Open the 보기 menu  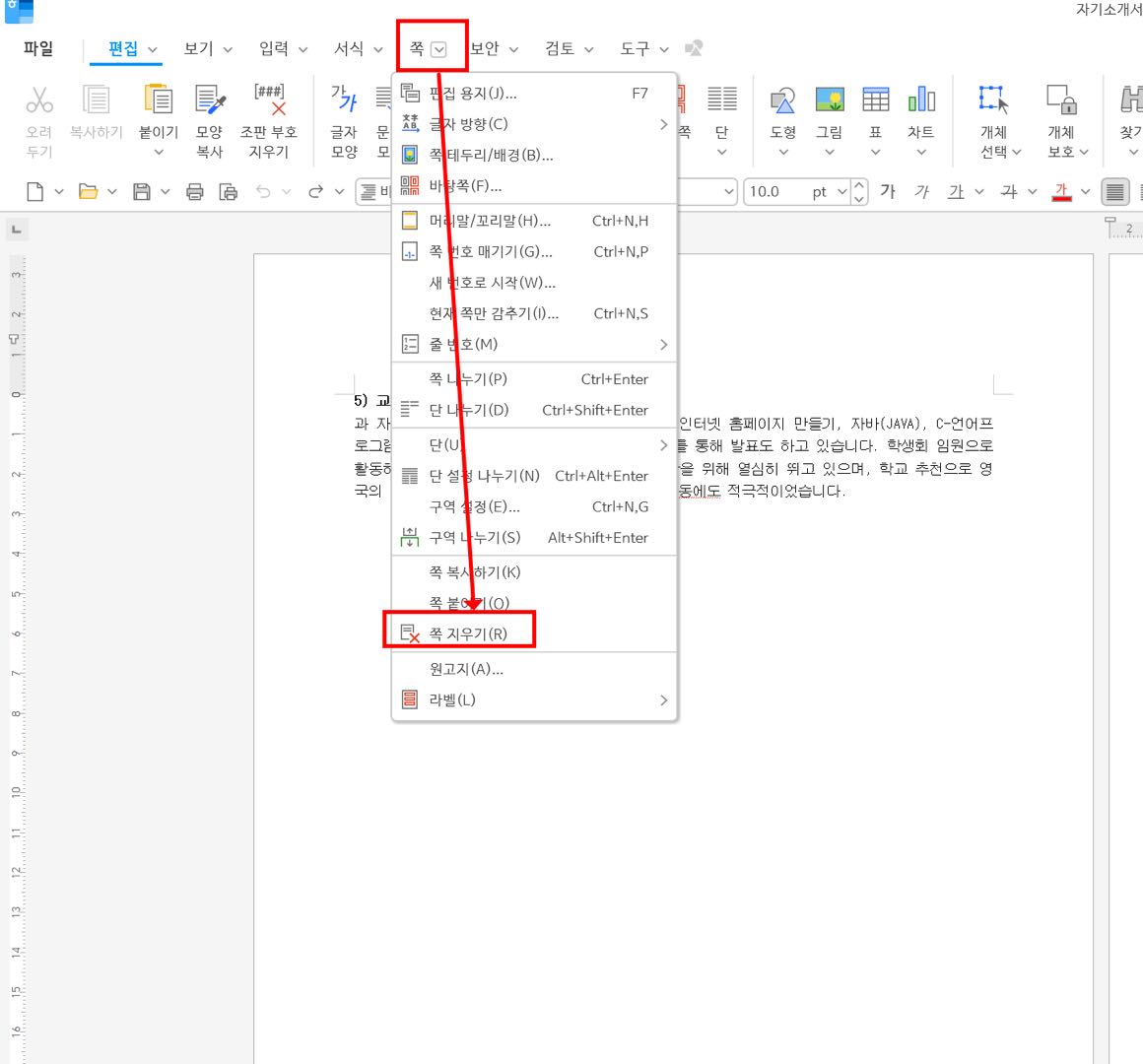[x=198, y=48]
